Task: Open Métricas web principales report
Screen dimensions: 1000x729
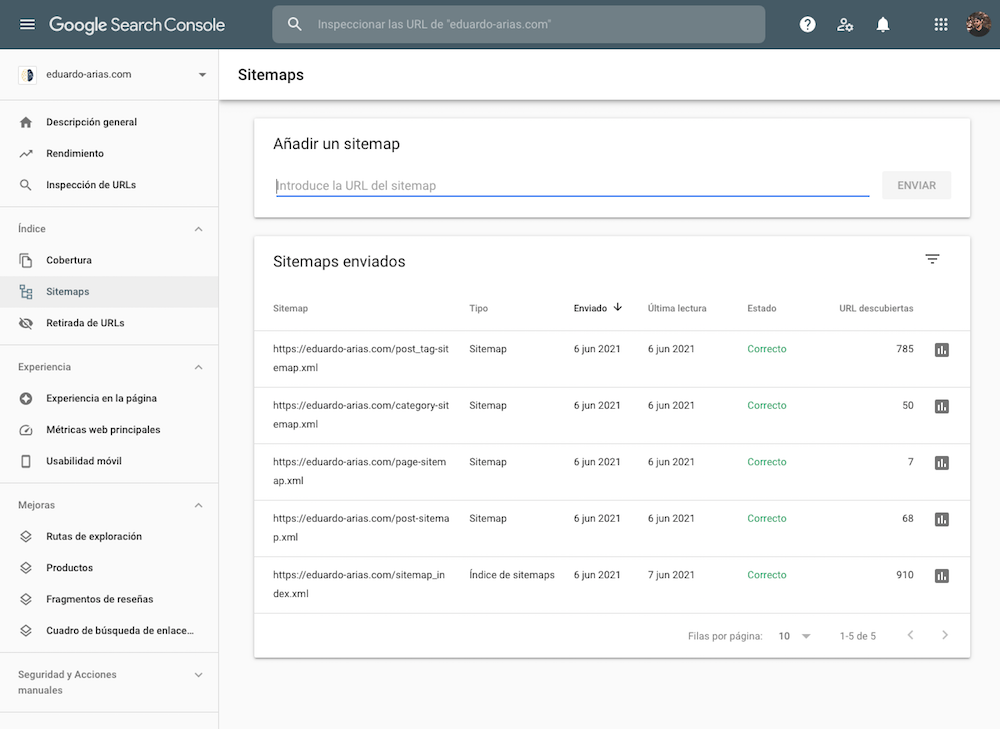Action: coord(109,430)
